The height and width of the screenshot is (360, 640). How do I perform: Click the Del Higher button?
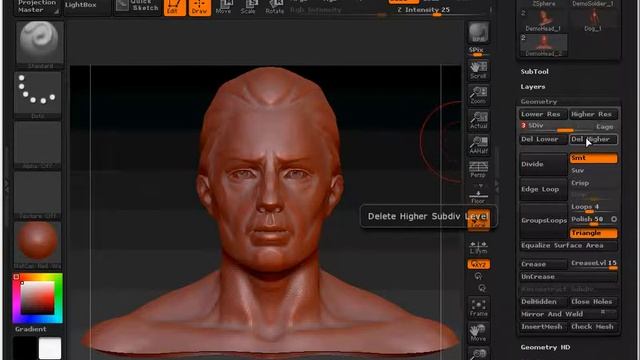click(x=593, y=139)
